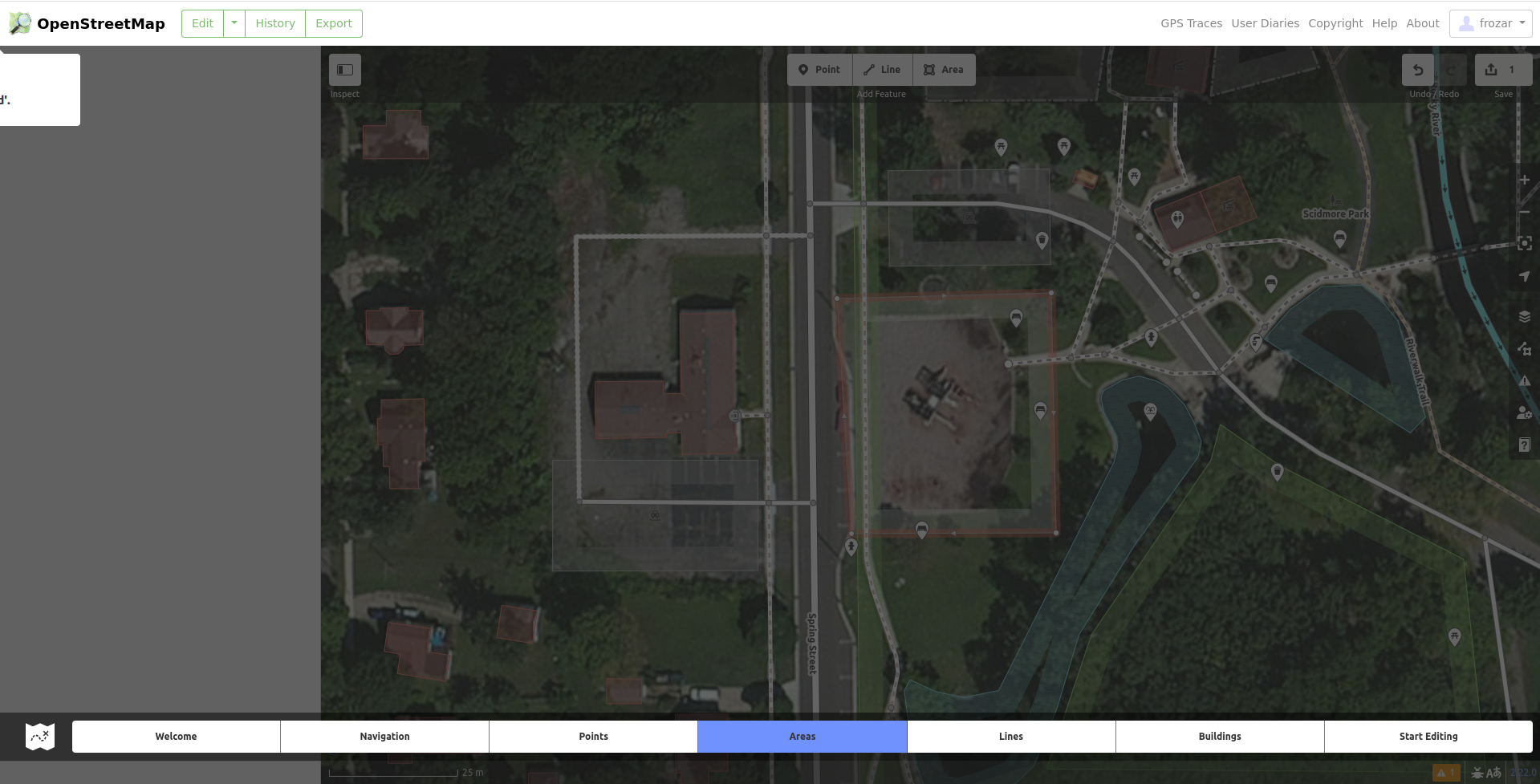Undo the last map edit

[1416, 70]
